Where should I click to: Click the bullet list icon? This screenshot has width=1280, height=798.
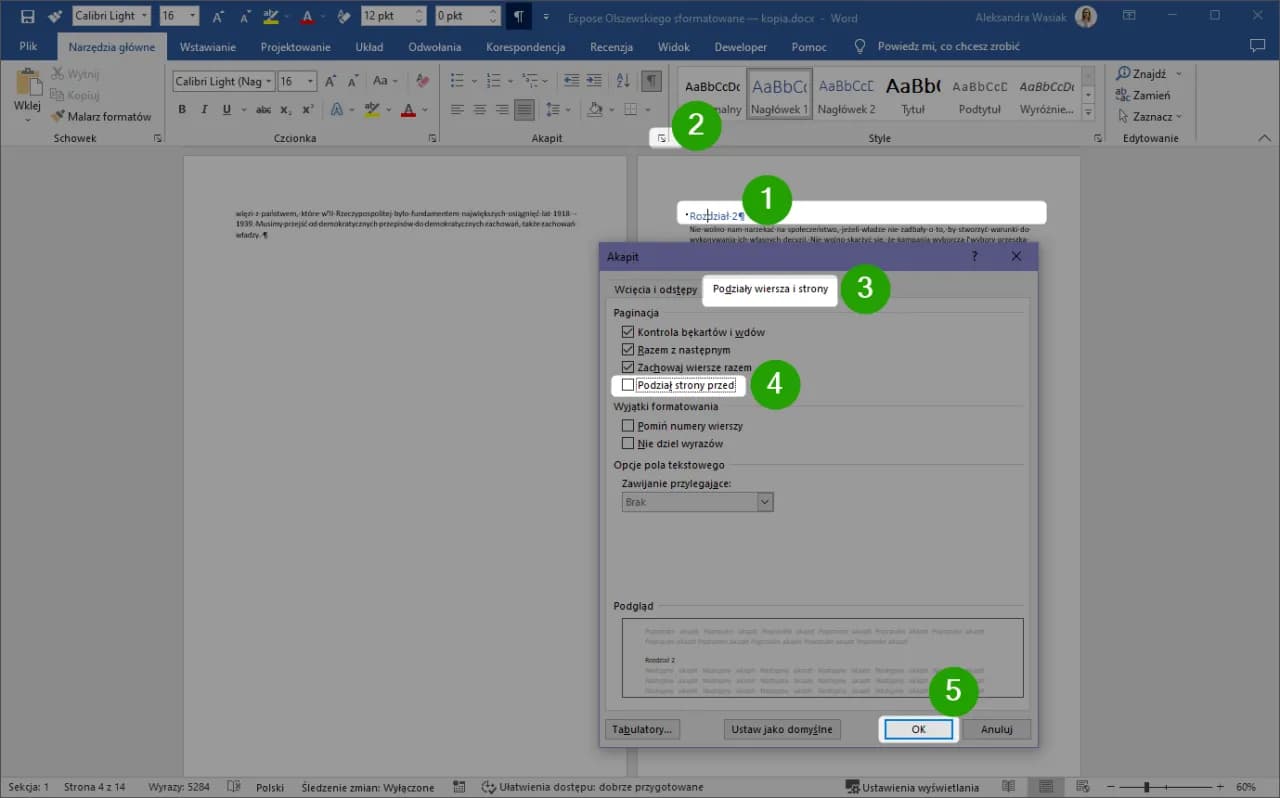[457, 81]
